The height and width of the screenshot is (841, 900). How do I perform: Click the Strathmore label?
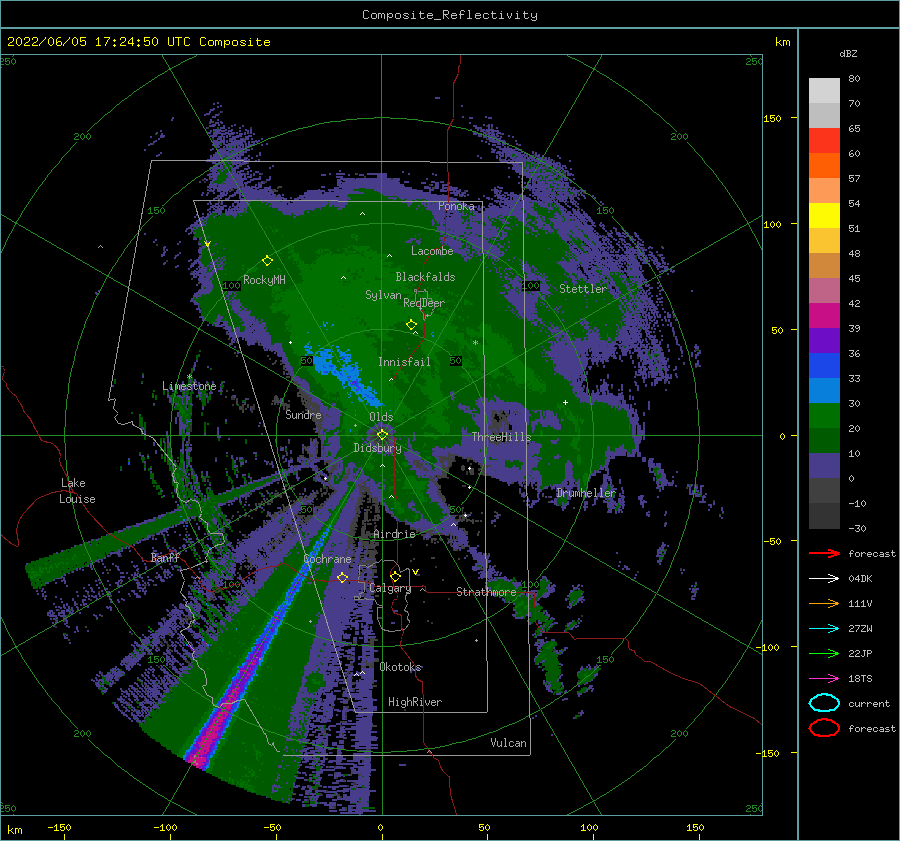pyautogui.click(x=486, y=592)
